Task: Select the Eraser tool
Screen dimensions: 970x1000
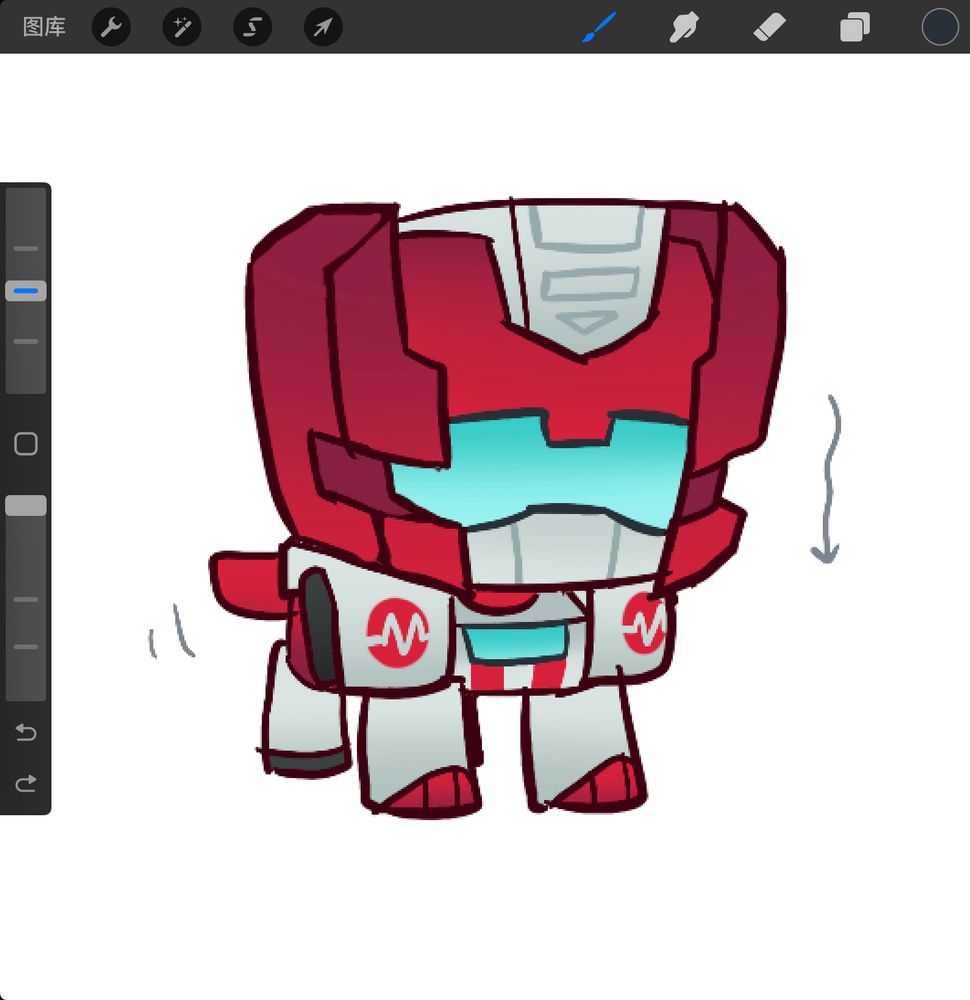Action: pos(770,28)
